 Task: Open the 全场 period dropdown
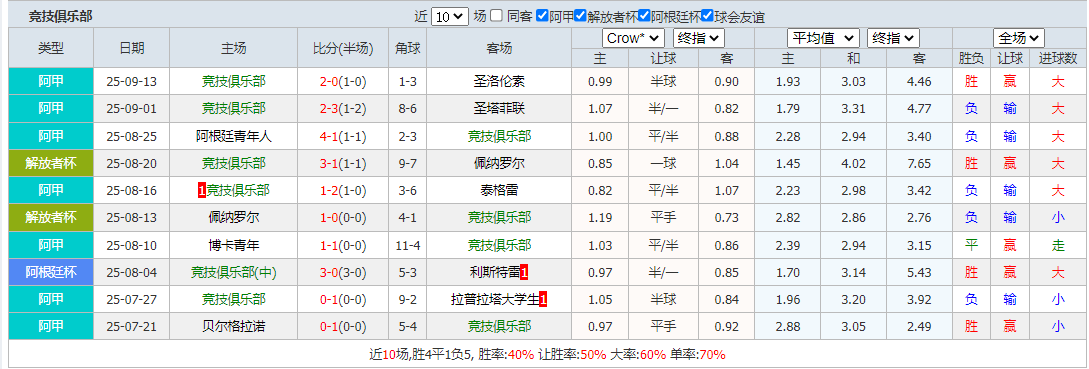(1019, 38)
